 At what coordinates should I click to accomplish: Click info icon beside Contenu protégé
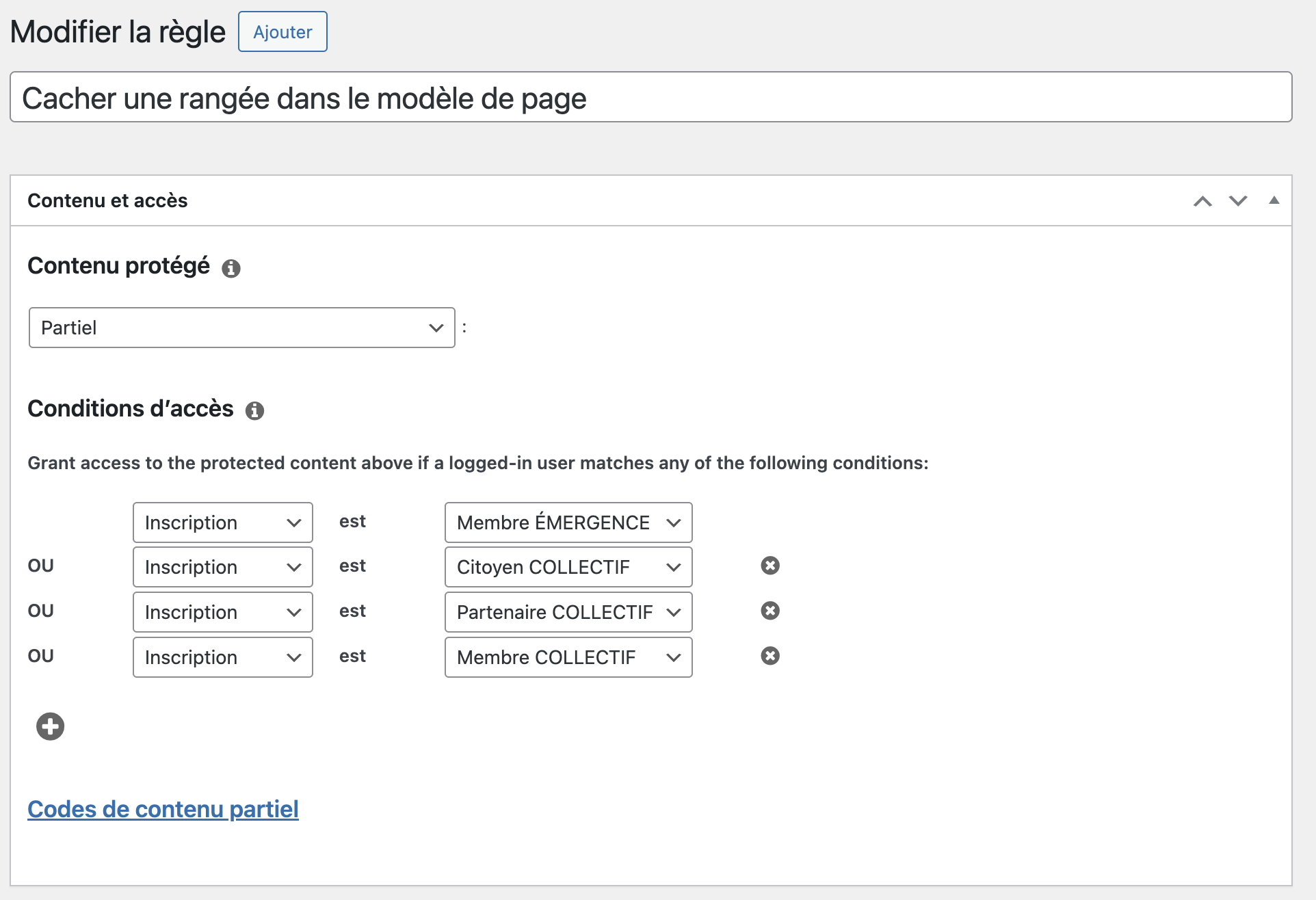click(231, 268)
